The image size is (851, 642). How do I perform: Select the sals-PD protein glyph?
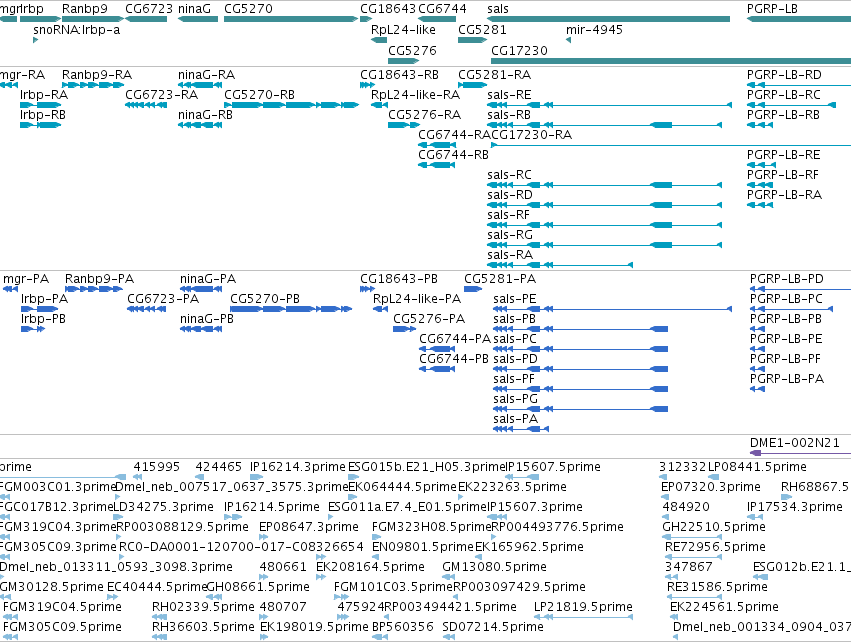581,369
